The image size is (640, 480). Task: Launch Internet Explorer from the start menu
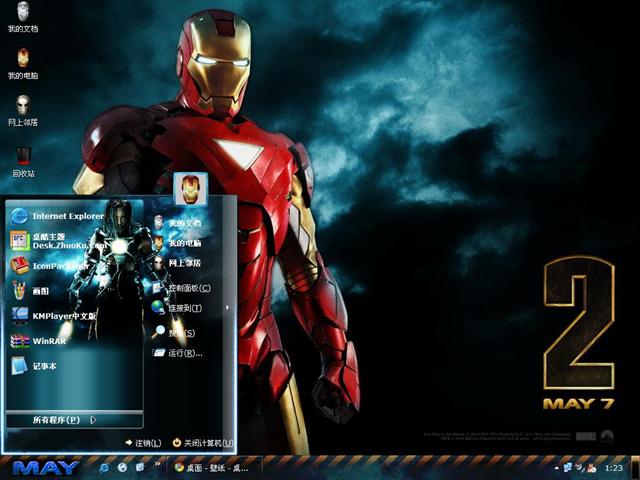[57, 216]
